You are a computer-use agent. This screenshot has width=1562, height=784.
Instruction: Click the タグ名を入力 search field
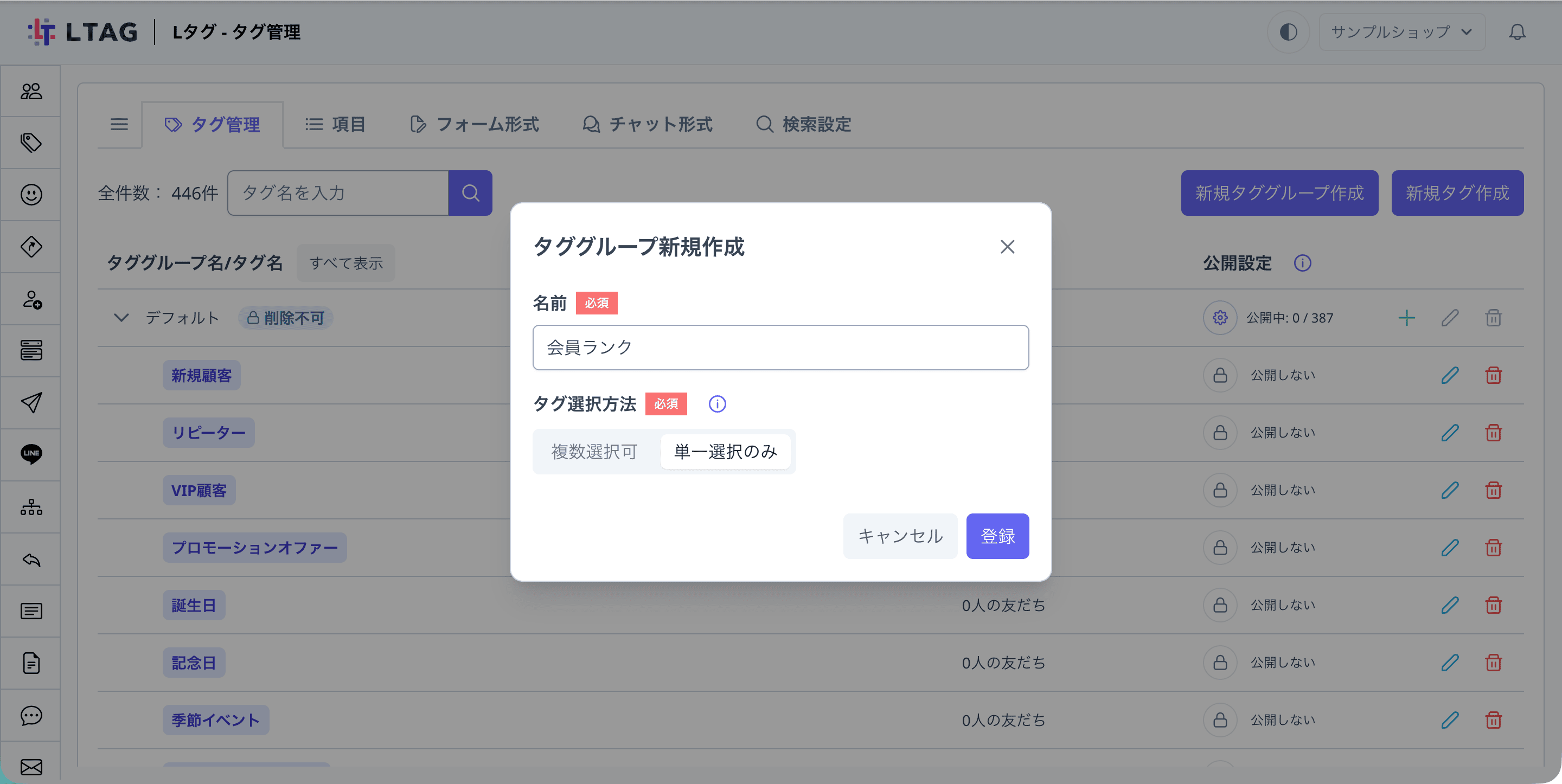338,193
